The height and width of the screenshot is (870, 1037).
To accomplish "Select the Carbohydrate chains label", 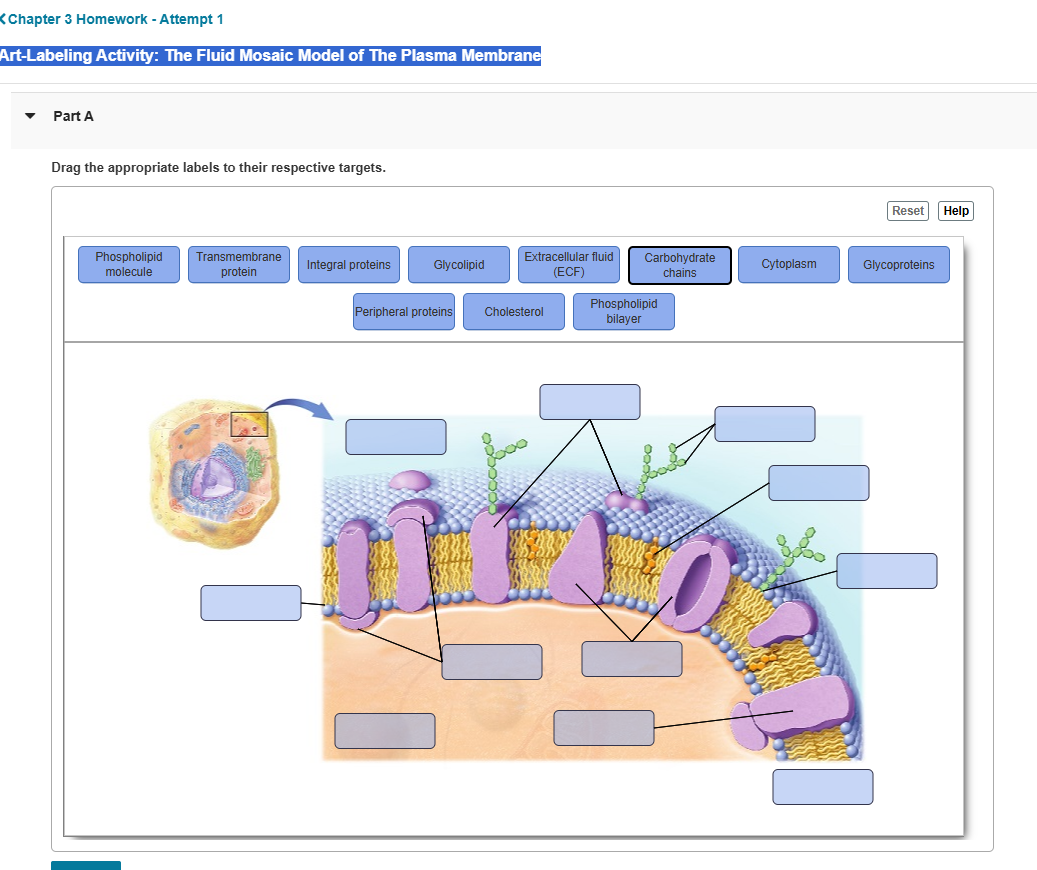I will (679, 264).
